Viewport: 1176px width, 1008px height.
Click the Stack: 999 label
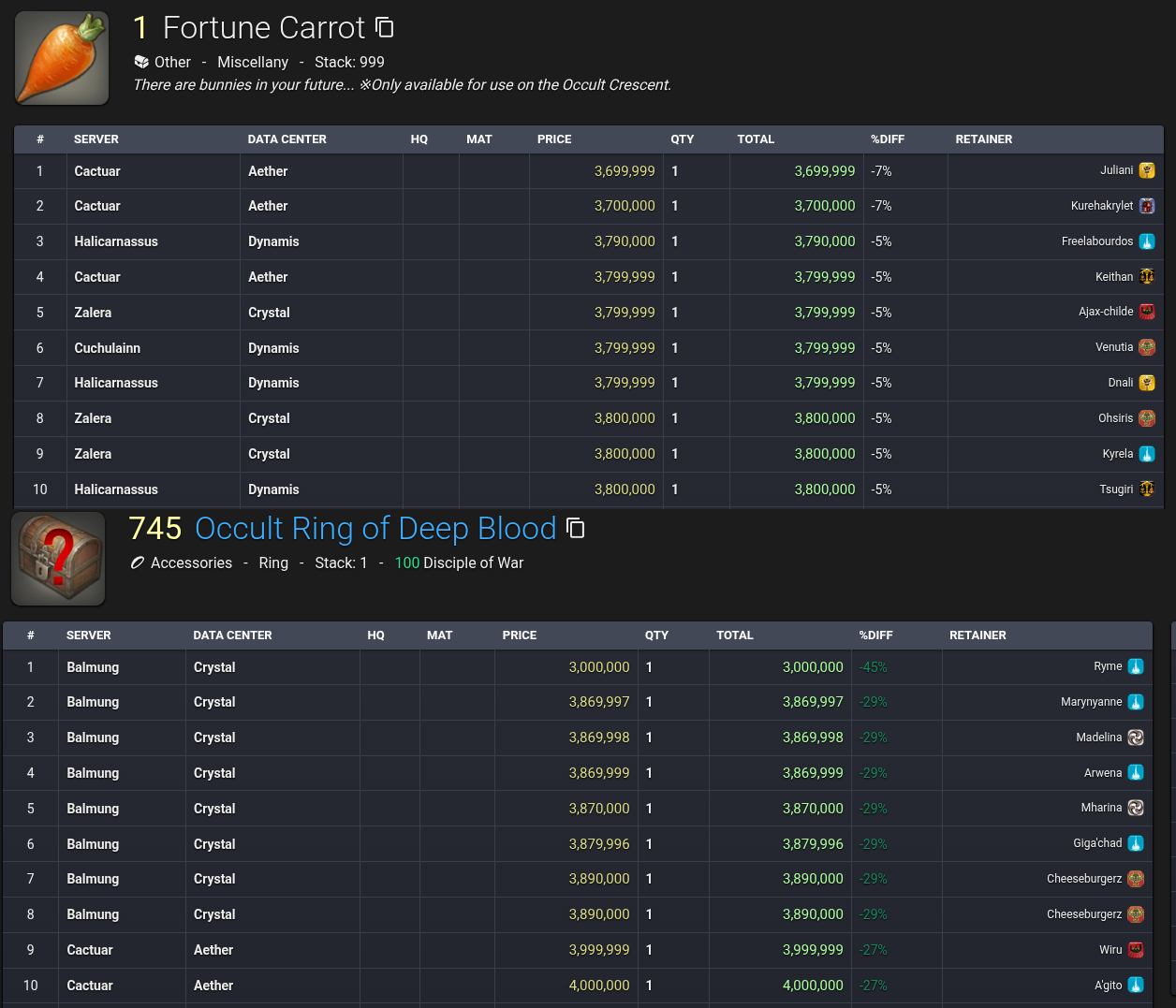(349, 62)
